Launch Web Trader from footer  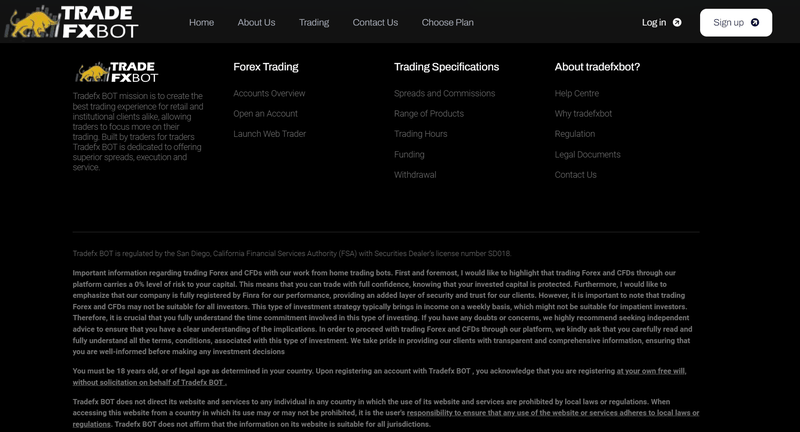click(x=269, y=134)
